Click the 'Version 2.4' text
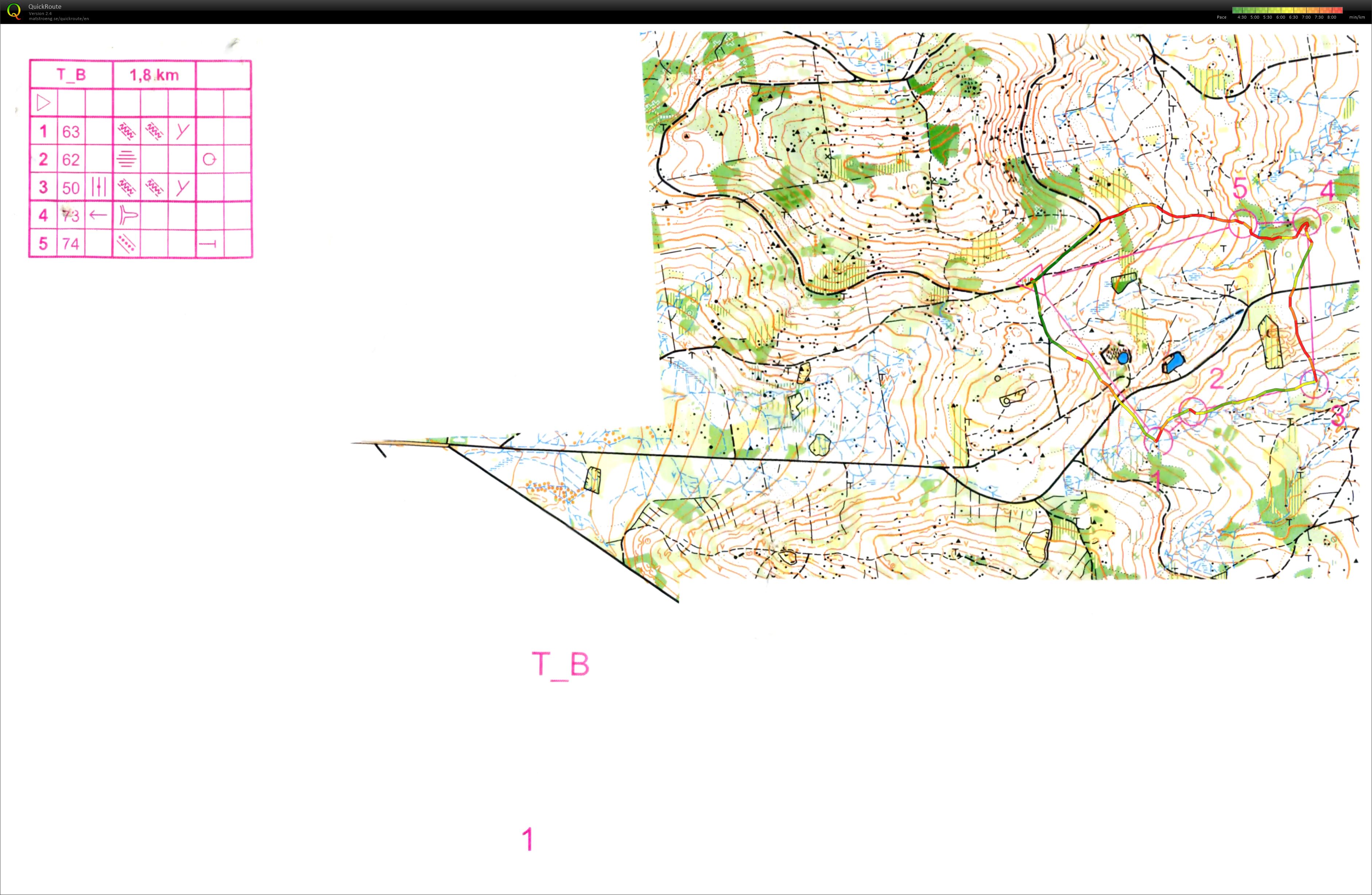1372x895 pixels. pos(40,13)
